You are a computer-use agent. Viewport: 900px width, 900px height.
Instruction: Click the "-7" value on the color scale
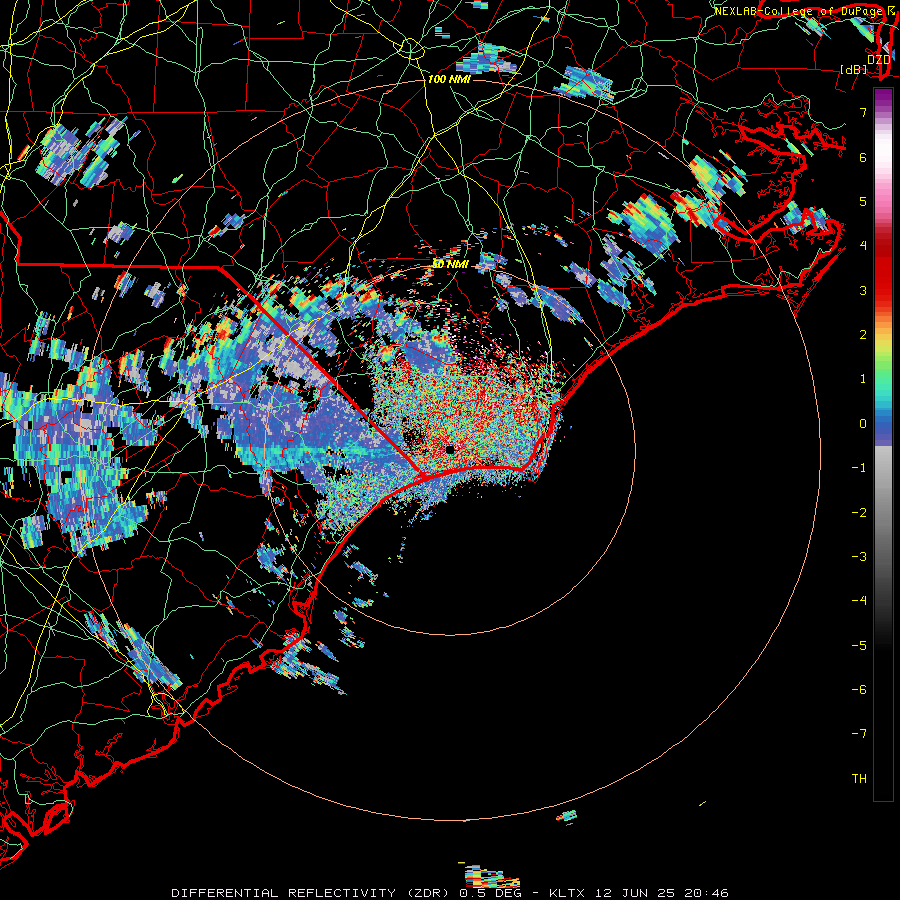click(x=859, y=734)
